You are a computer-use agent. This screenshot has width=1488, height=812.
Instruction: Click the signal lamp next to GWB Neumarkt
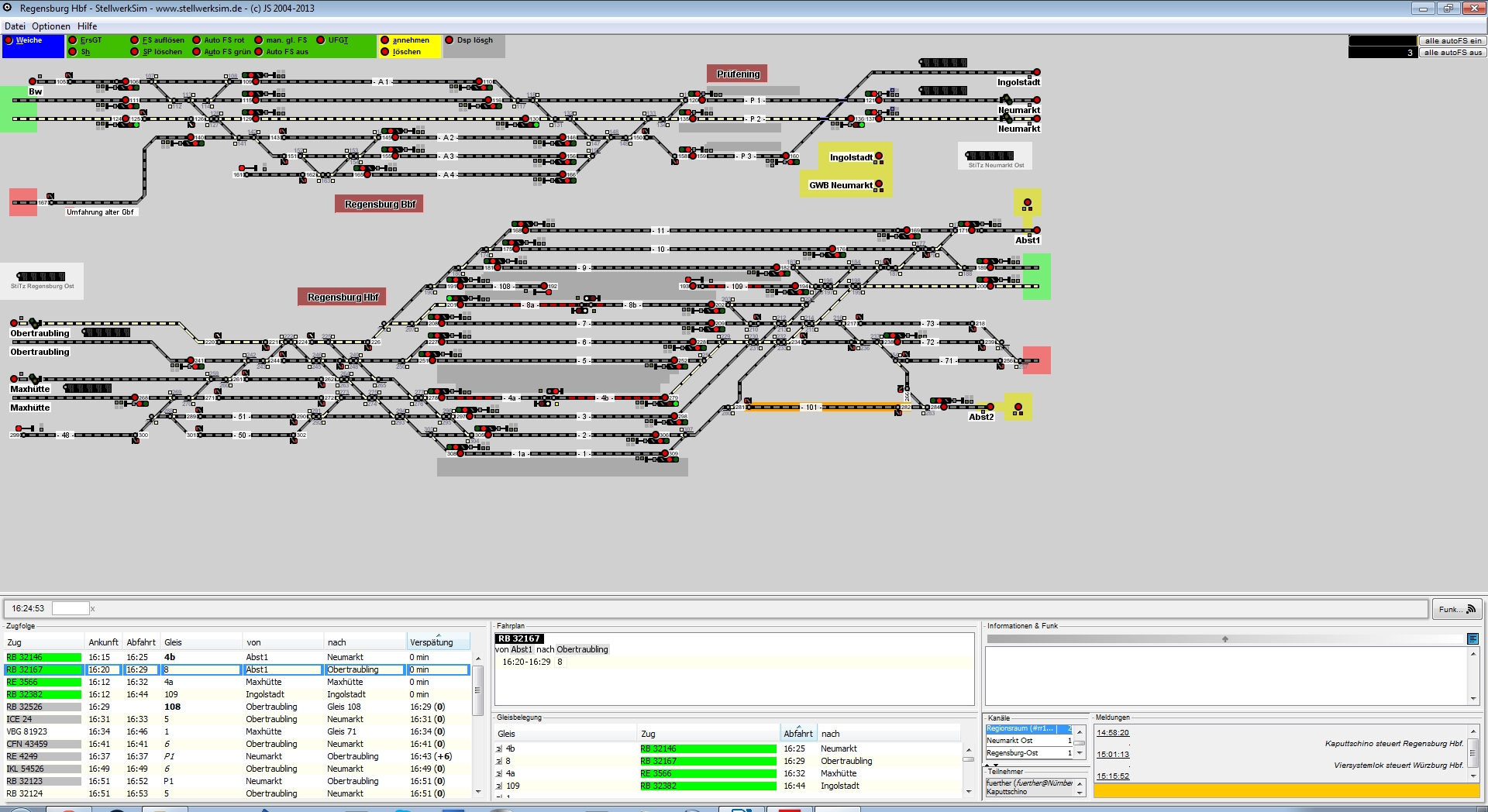click(x=879, y=184)
